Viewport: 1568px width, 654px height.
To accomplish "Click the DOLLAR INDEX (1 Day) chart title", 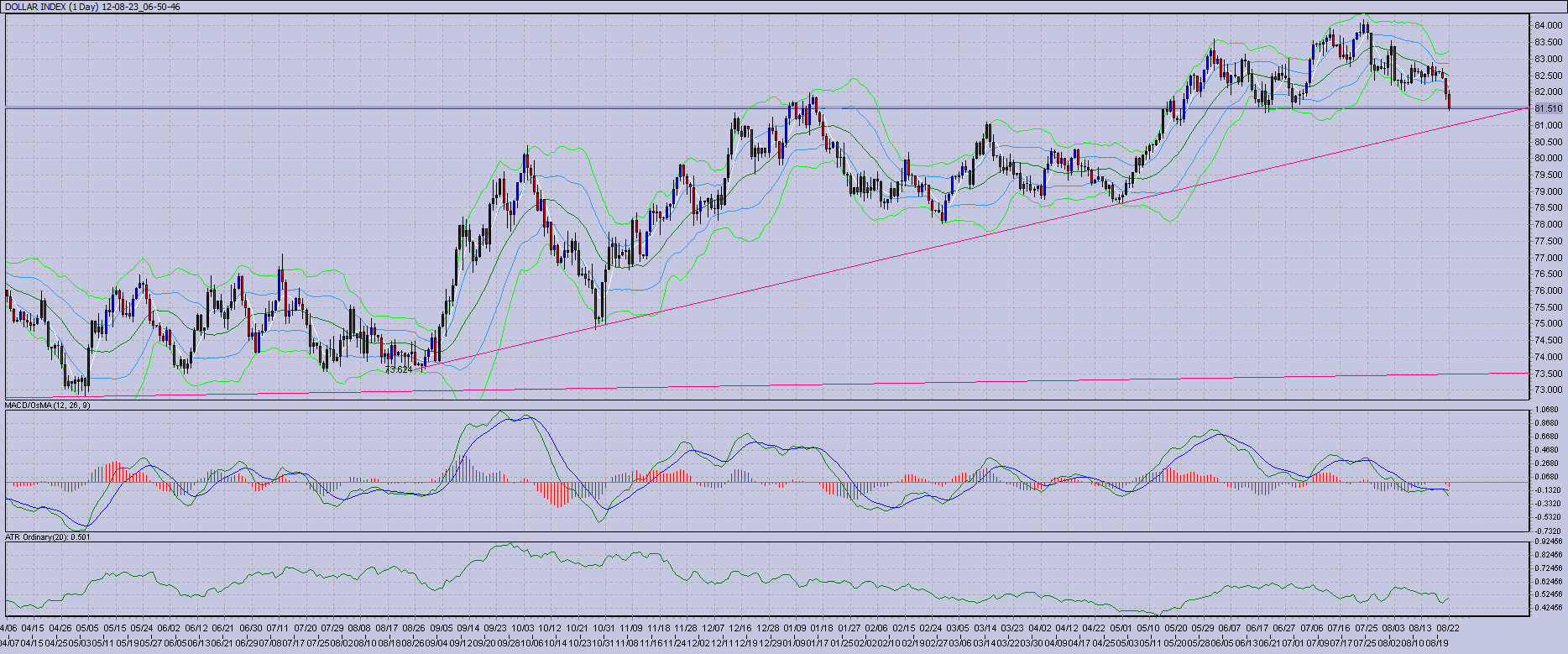I will point(92,7).
